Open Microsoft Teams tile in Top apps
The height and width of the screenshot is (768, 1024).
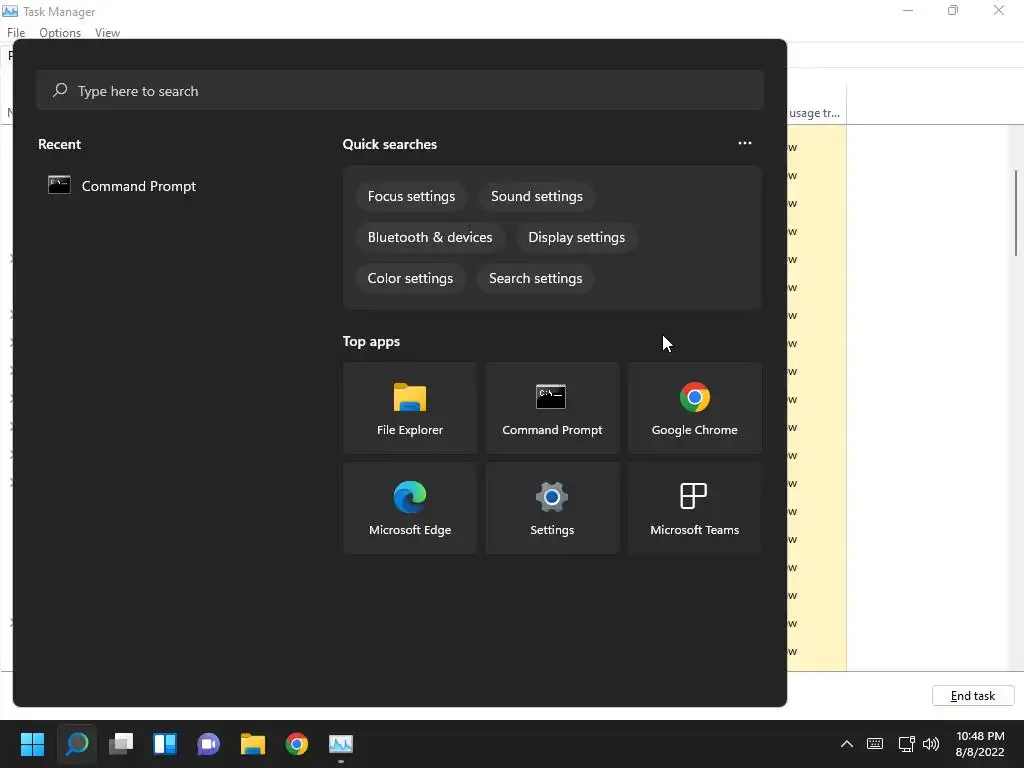click(x=694, y=508)
